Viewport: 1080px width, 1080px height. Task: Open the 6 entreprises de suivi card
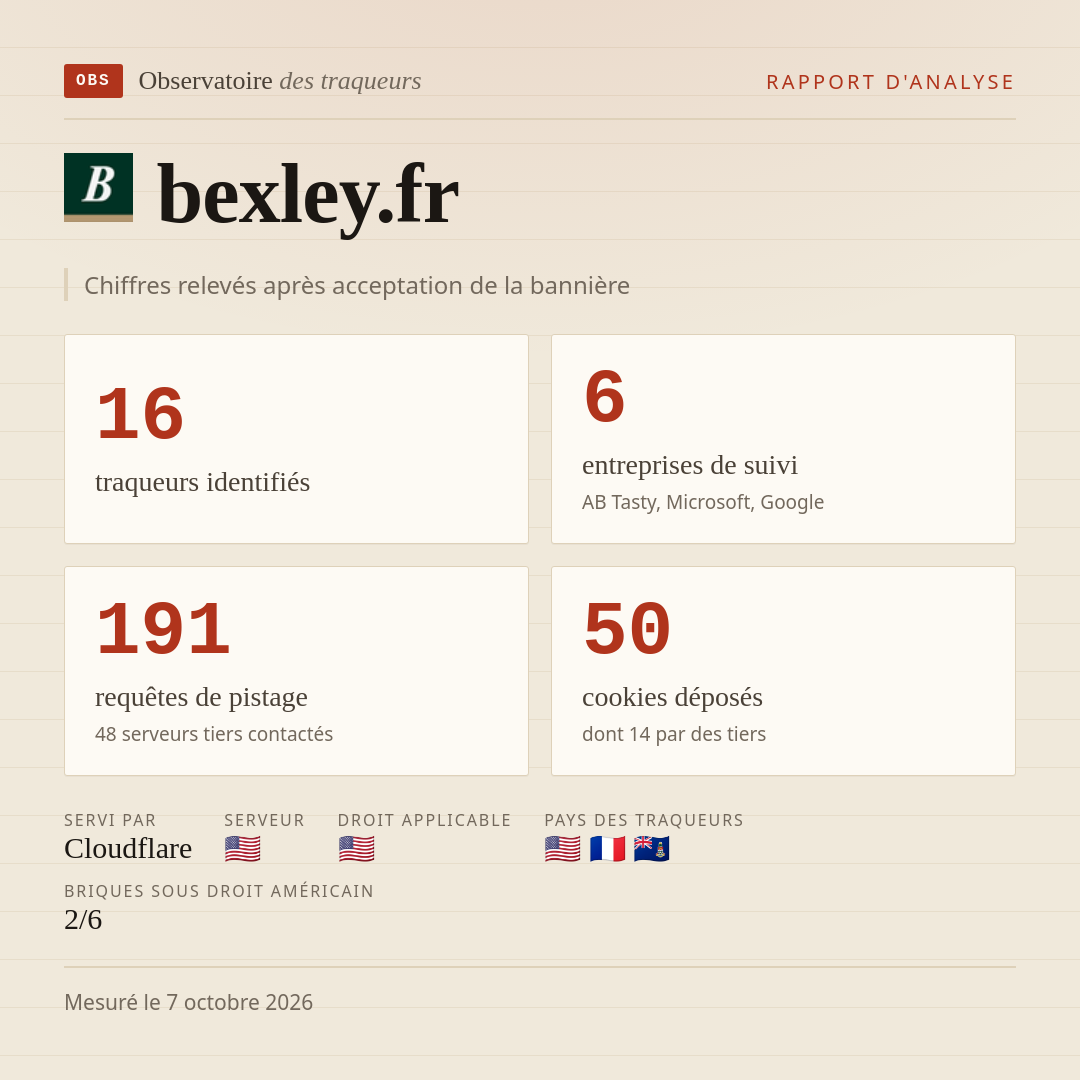pos(783,439)
